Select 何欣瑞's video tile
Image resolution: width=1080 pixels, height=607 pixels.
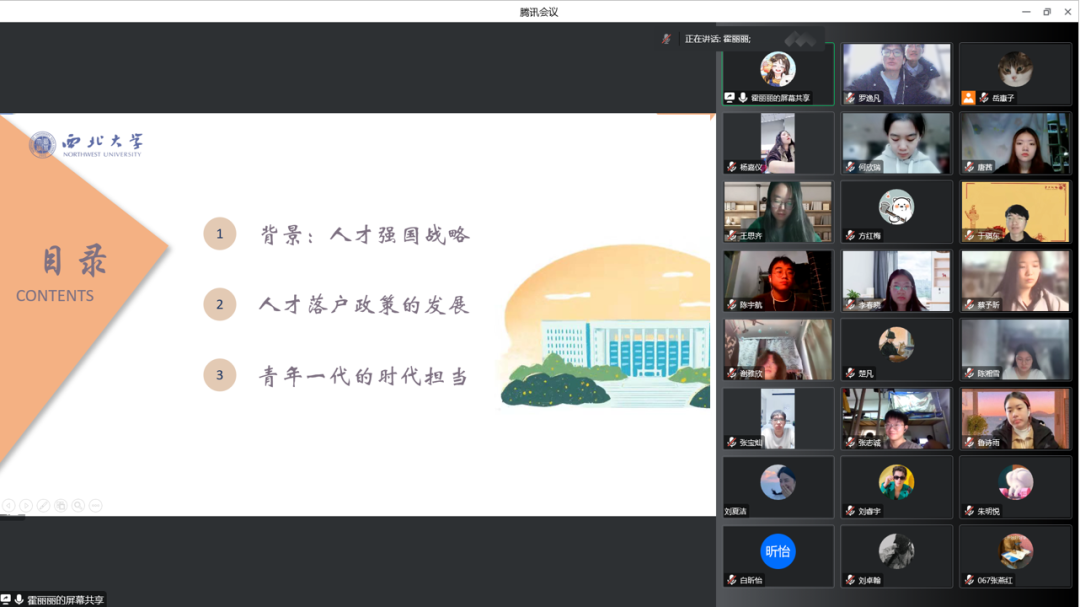pyautogui.click(x=896, y=143)
